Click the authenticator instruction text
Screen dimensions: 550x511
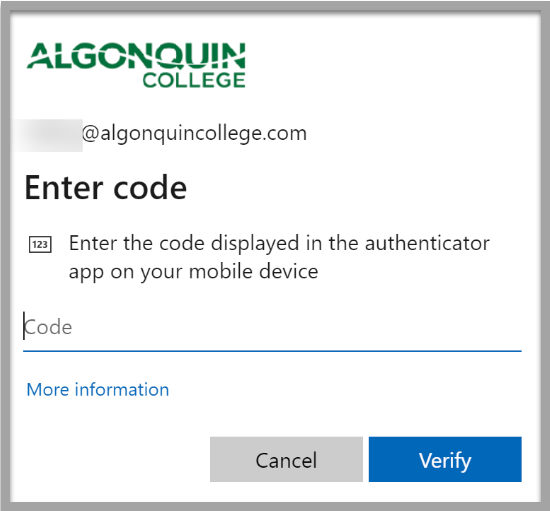coord(279,257)
